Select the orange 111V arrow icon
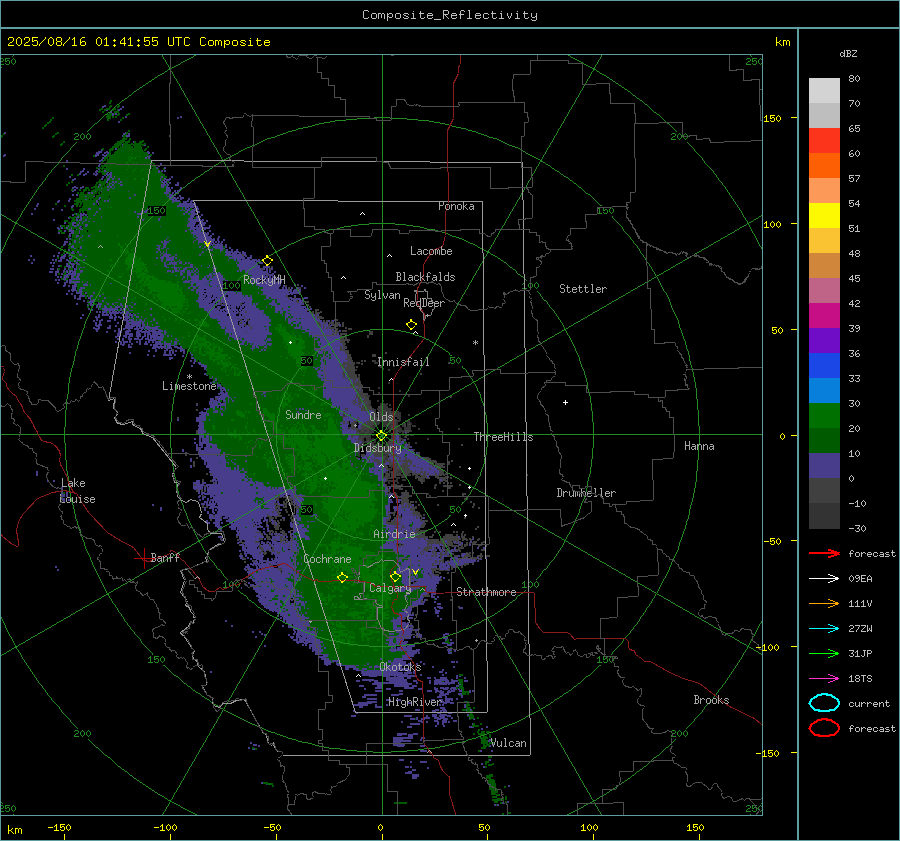 pos(824,603)
